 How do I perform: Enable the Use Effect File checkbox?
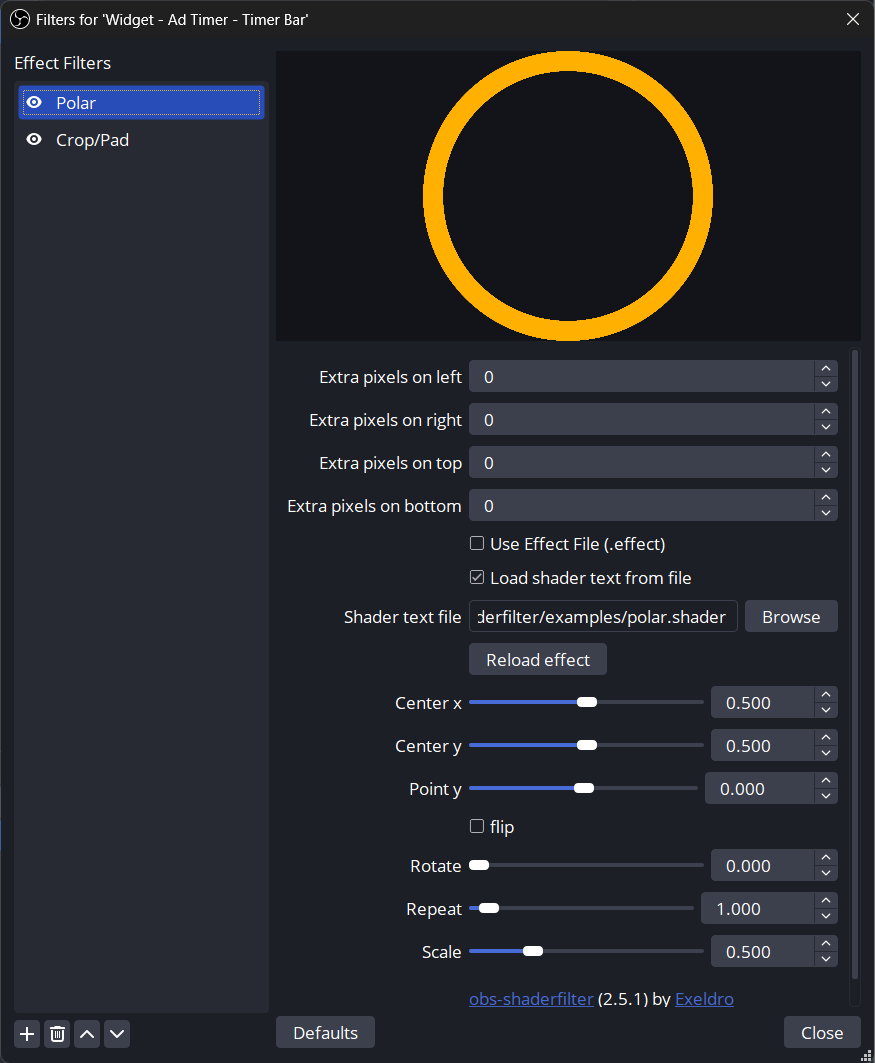tap(477, 544)
